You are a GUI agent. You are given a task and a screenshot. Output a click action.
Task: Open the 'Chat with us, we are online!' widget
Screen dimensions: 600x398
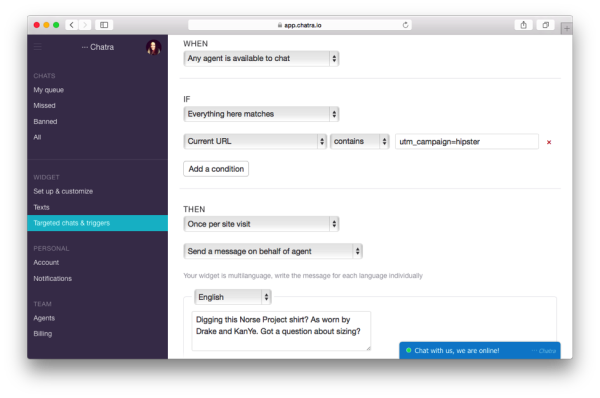click(480, 350)
